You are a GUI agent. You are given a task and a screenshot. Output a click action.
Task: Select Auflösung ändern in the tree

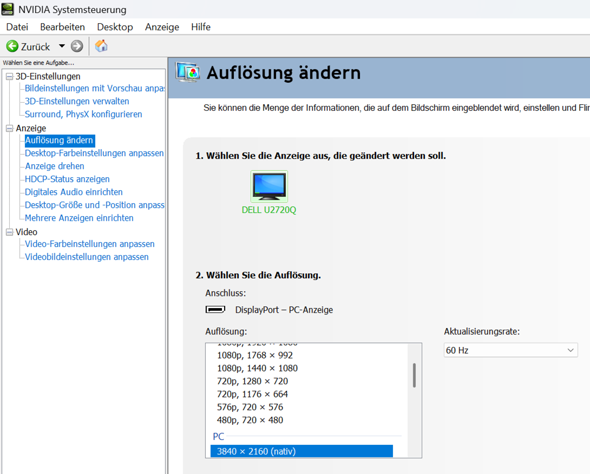coord(59,140)
